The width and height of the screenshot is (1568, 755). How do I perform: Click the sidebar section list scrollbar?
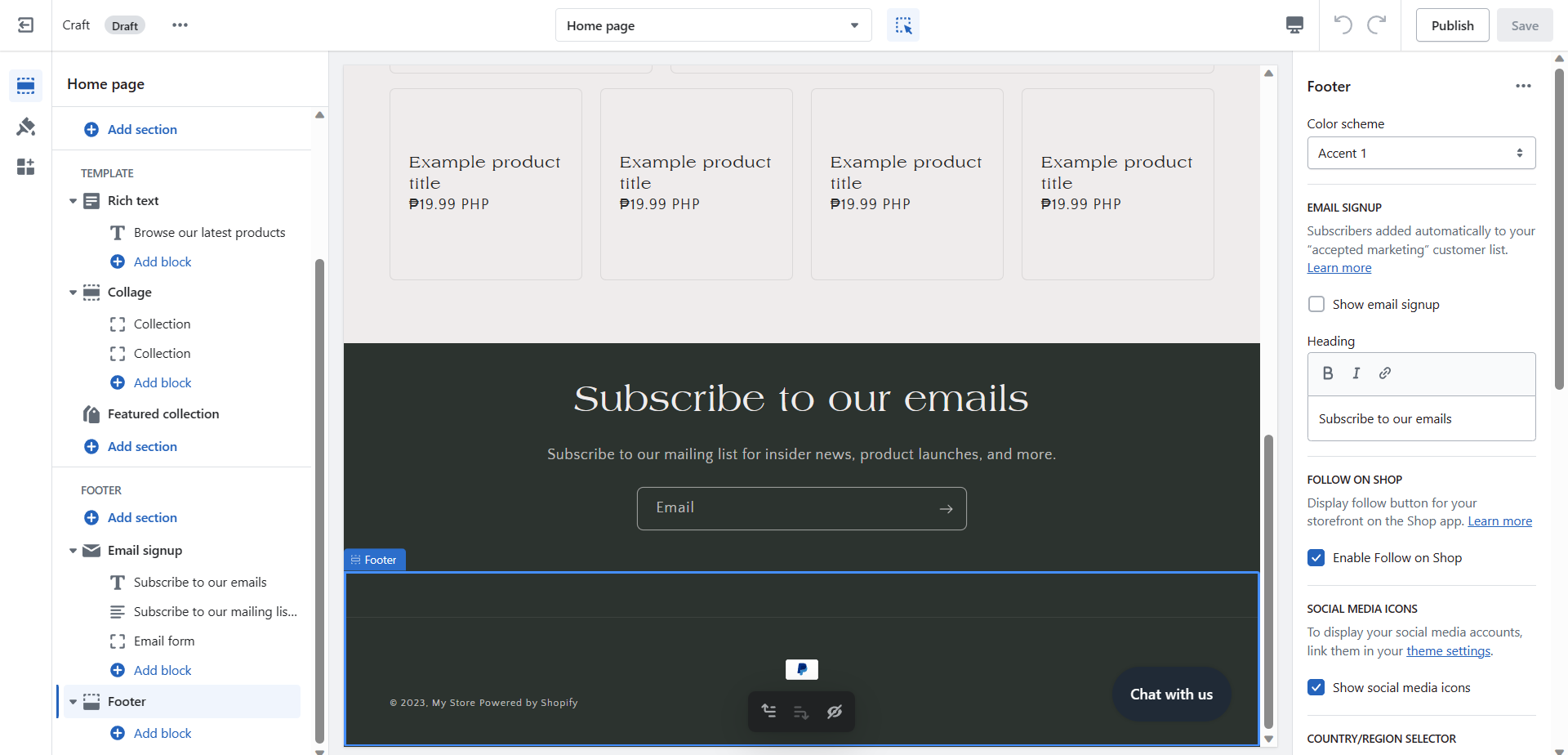[x=319, y=500]
